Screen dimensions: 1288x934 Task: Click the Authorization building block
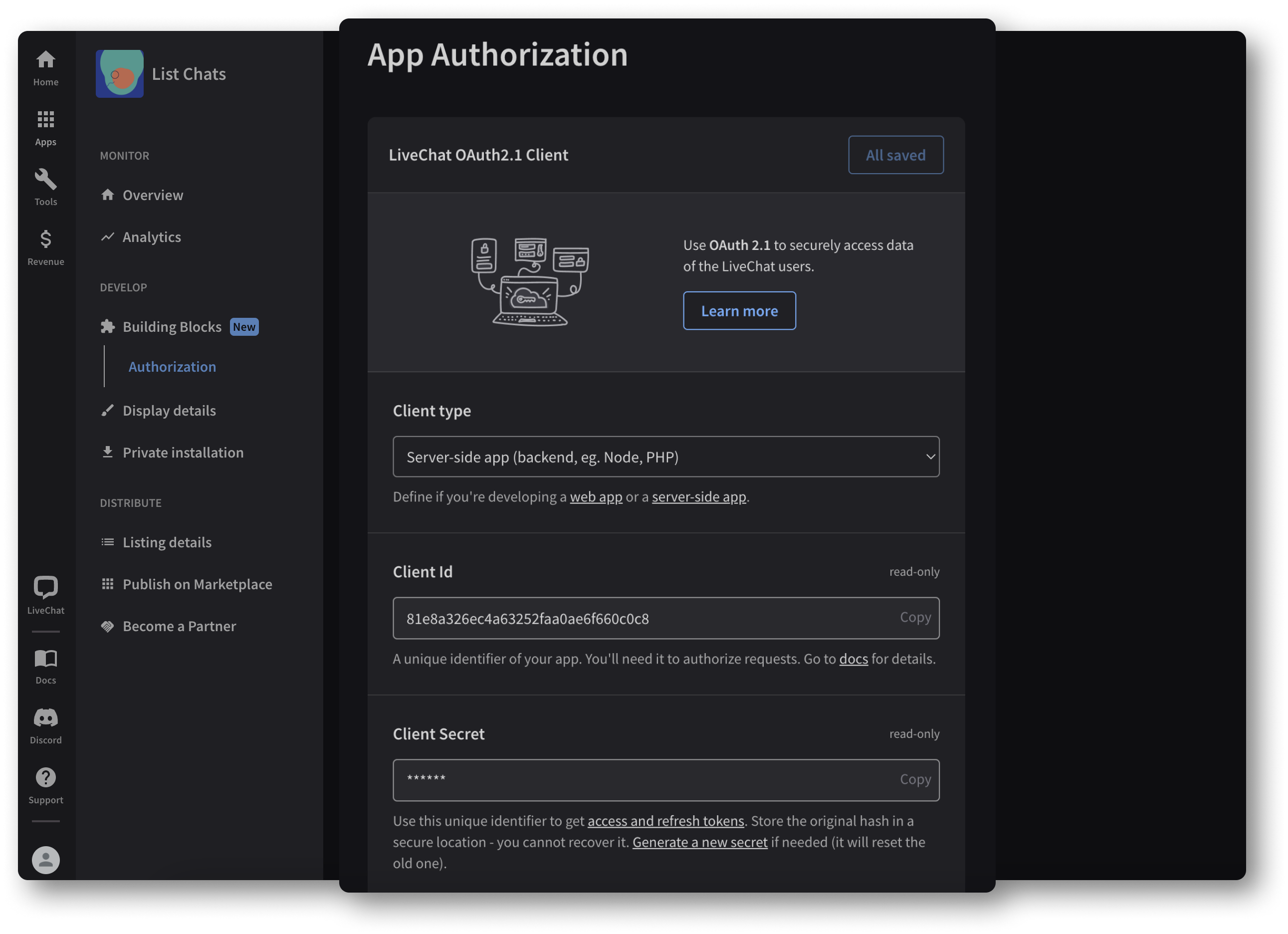tap(172, 366)
